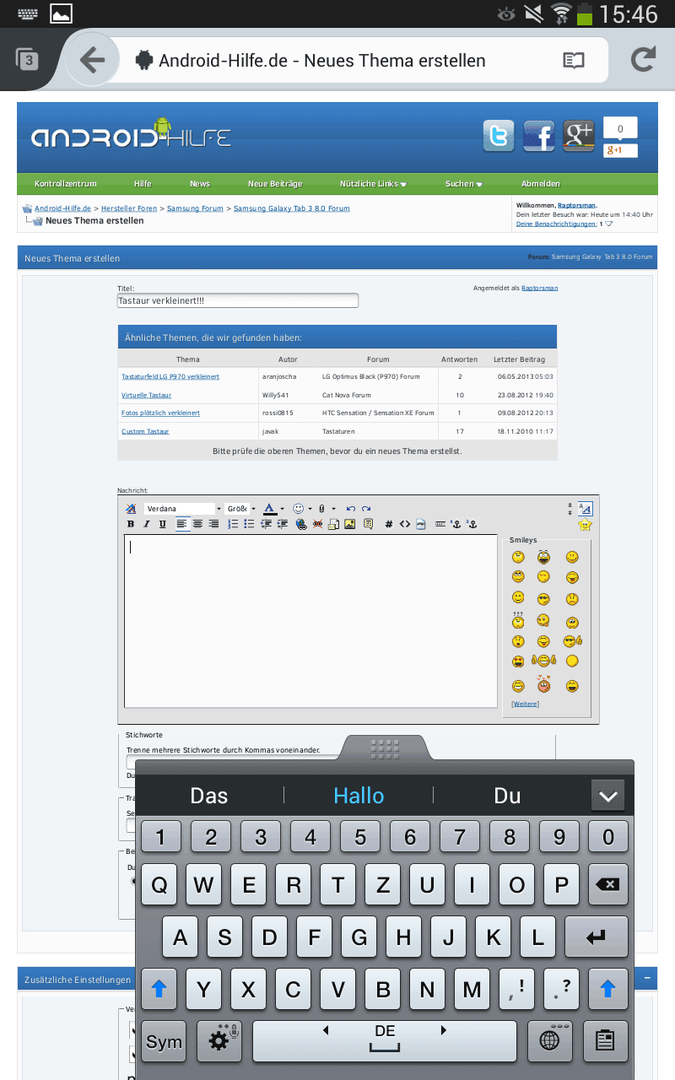Open the browser tabs overview
The width and height of the screenshot is (675, 1080).
[x=28, y=60]
